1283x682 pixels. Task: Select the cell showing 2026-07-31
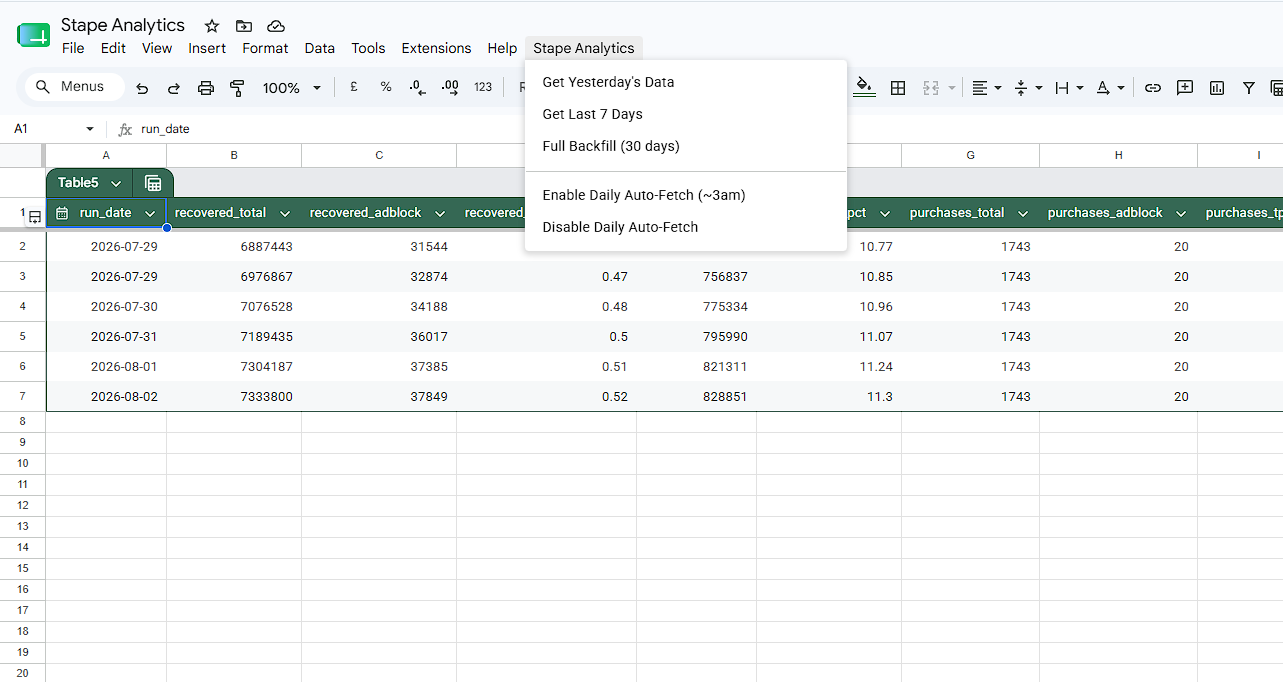[106, 337]
